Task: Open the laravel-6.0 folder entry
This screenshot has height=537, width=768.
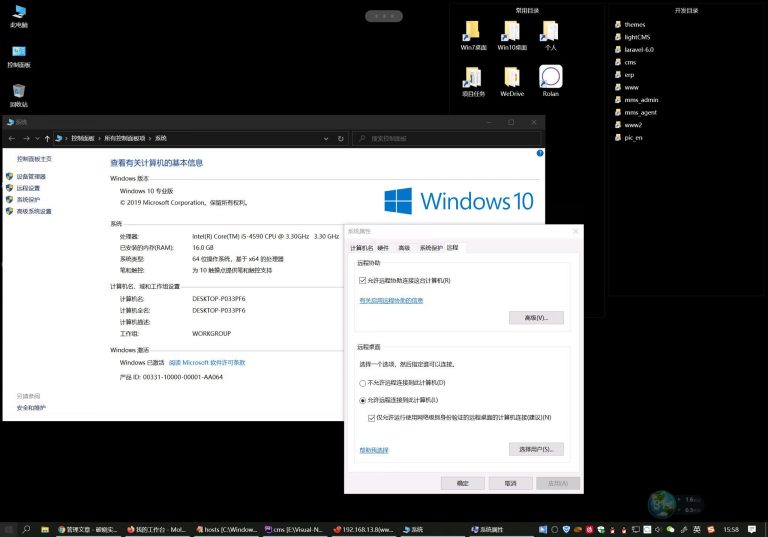Action: pyautogui.click(x=634, y=49)
